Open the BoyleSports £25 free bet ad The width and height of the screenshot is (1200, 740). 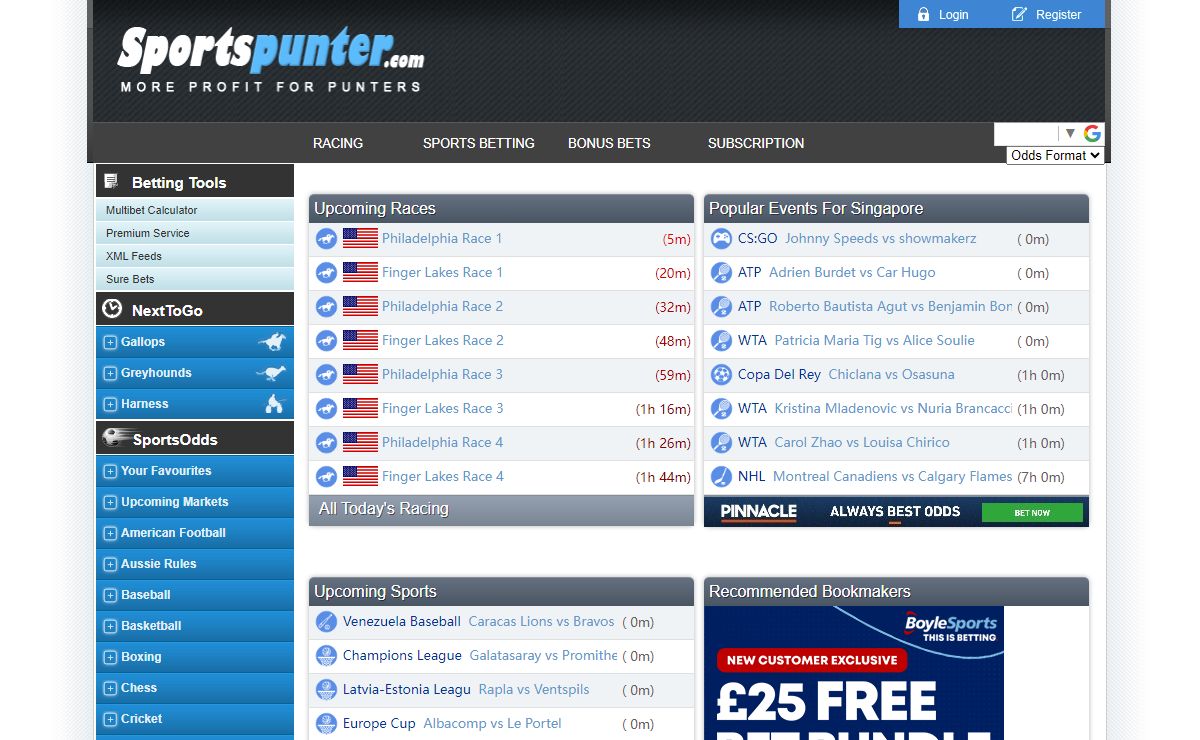854,673
